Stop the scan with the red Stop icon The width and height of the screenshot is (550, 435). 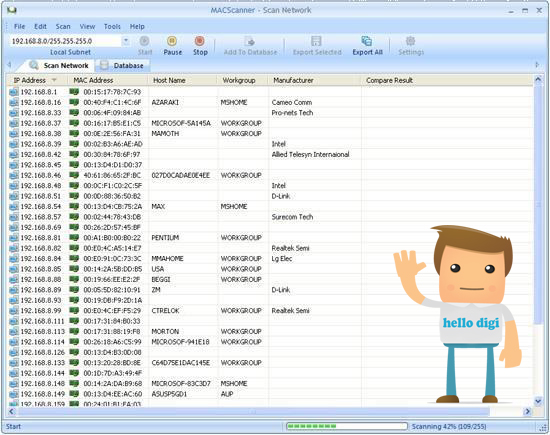[200, 41]
